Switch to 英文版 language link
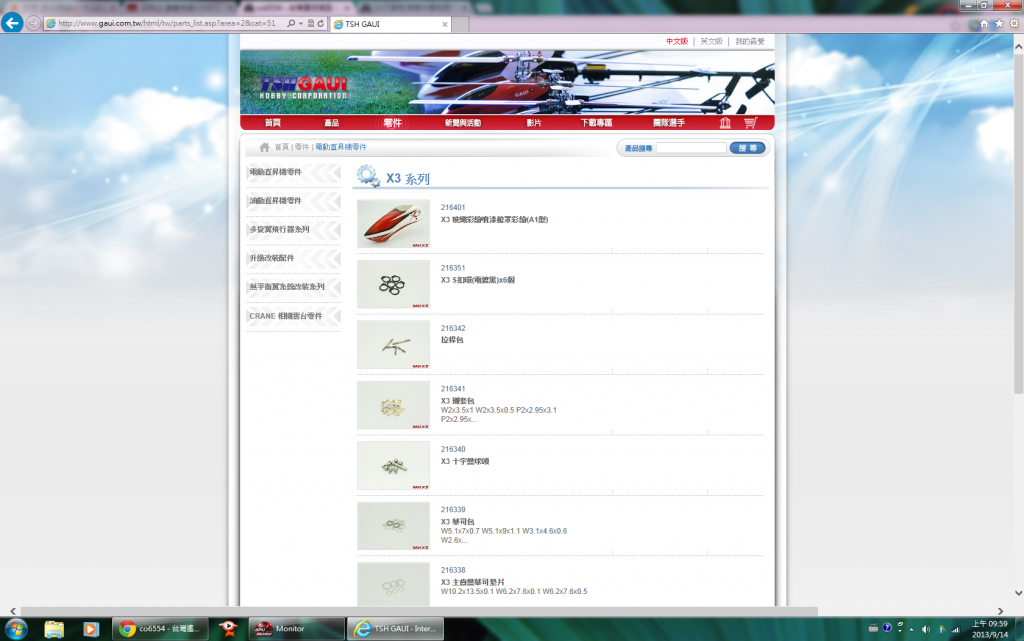This screenshot has height=641, width=1024. coord(711,41)
